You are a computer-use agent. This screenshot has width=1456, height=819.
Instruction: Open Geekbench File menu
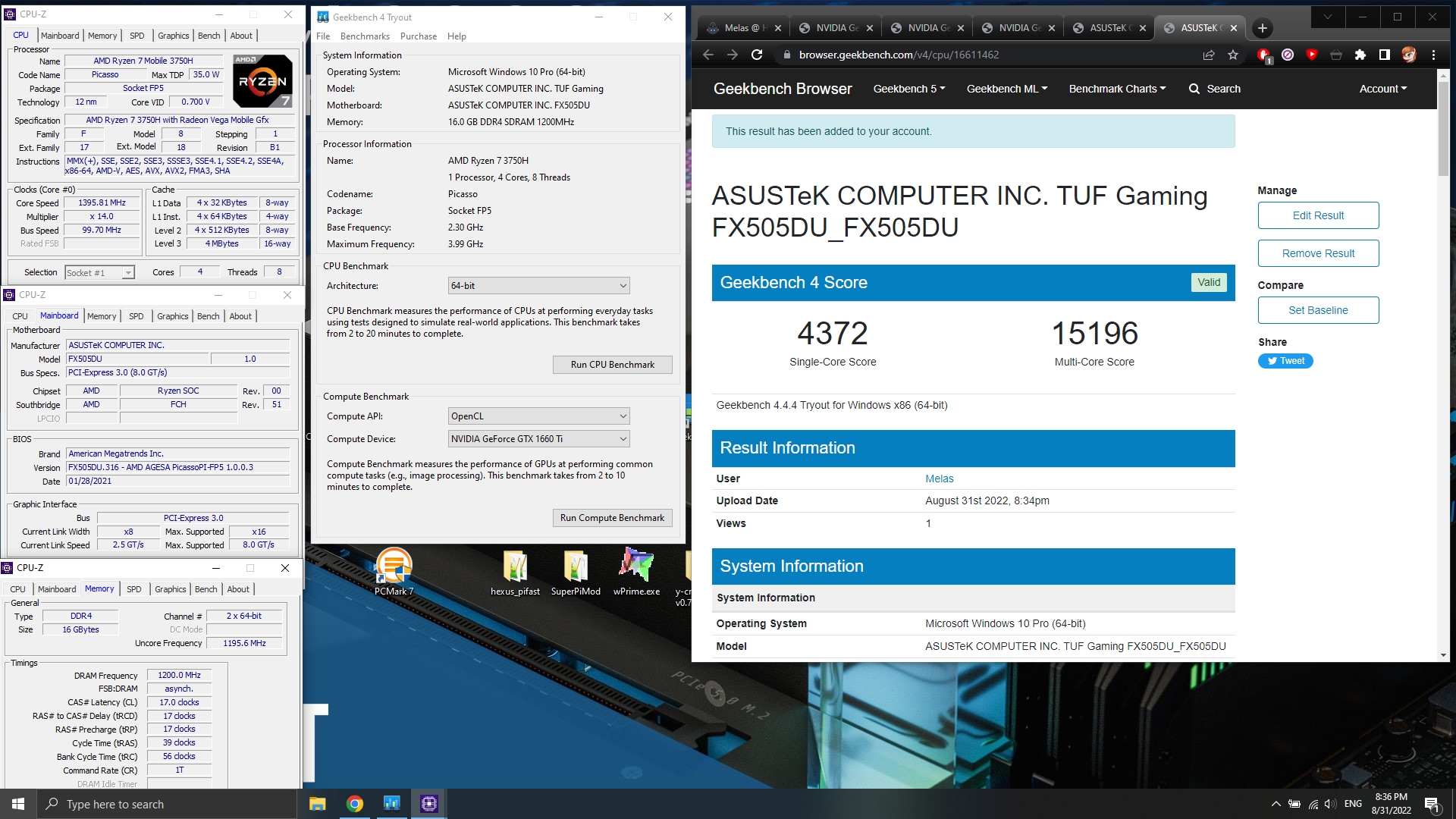pos(323,36)
